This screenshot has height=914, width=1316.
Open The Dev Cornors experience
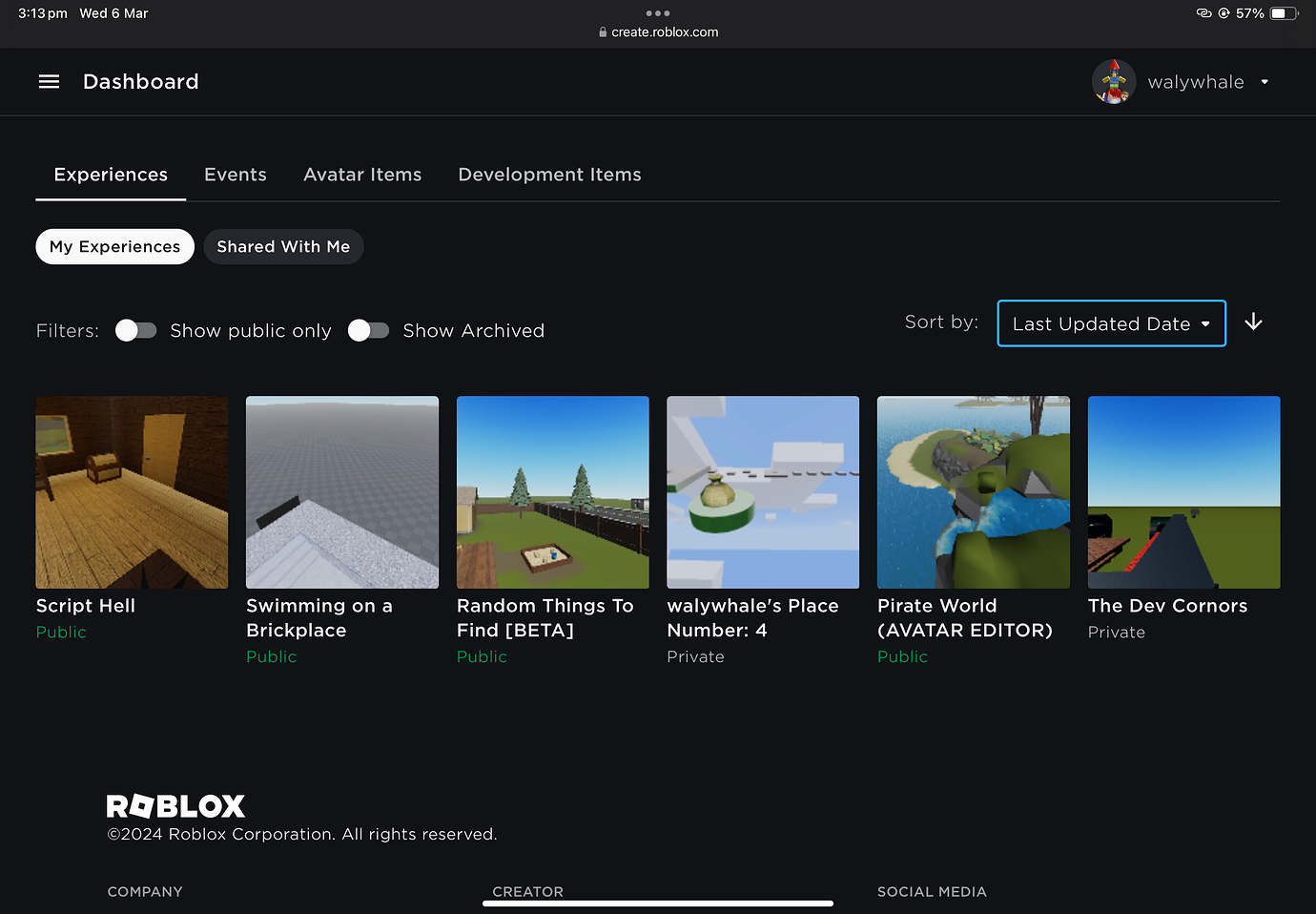tap(1183, 492)
